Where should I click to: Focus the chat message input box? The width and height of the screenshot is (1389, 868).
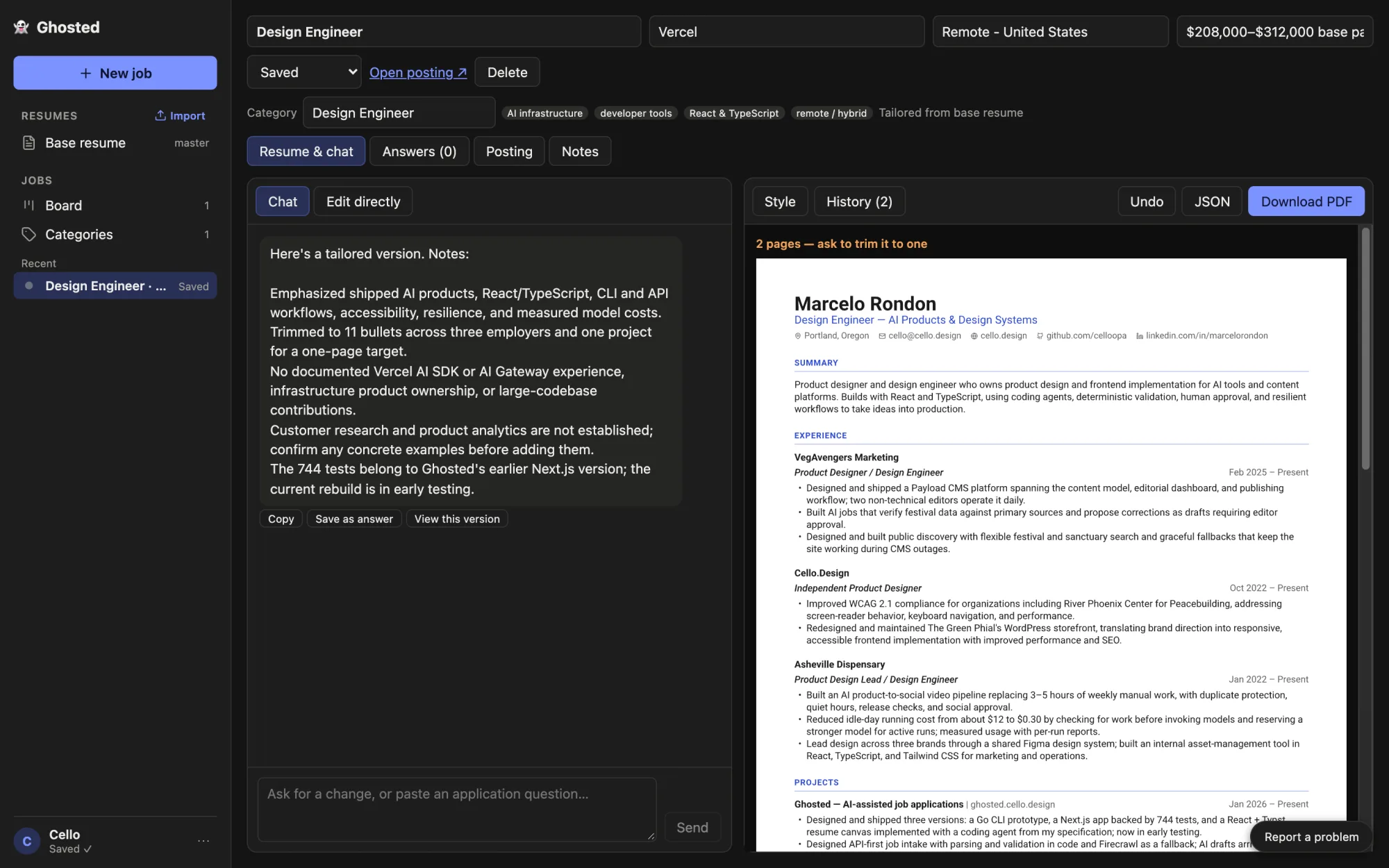(457, 810)
